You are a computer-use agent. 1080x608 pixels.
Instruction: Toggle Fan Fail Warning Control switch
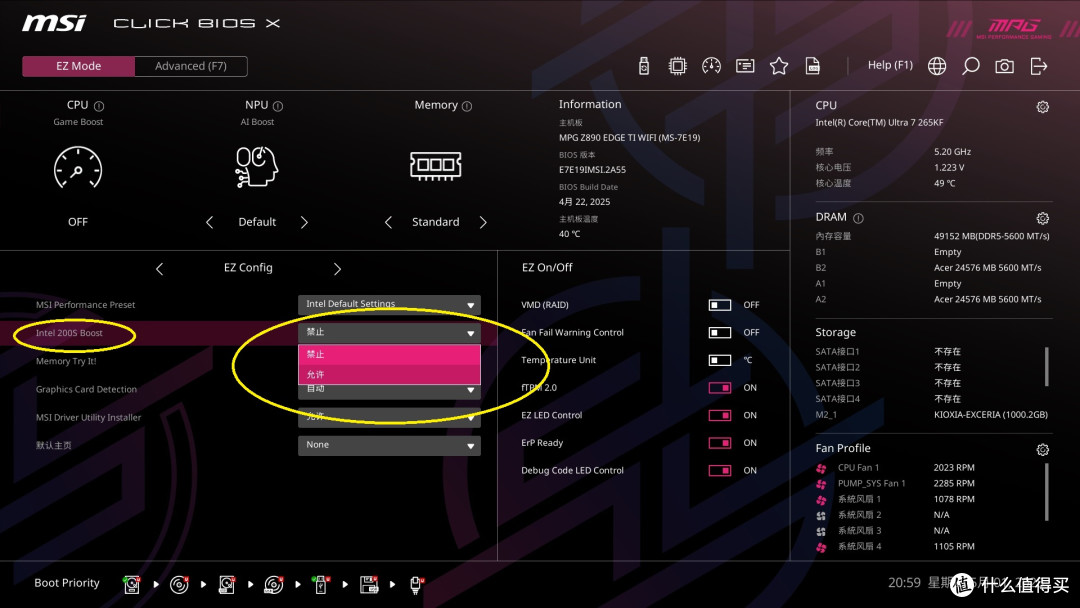point(720,333)
